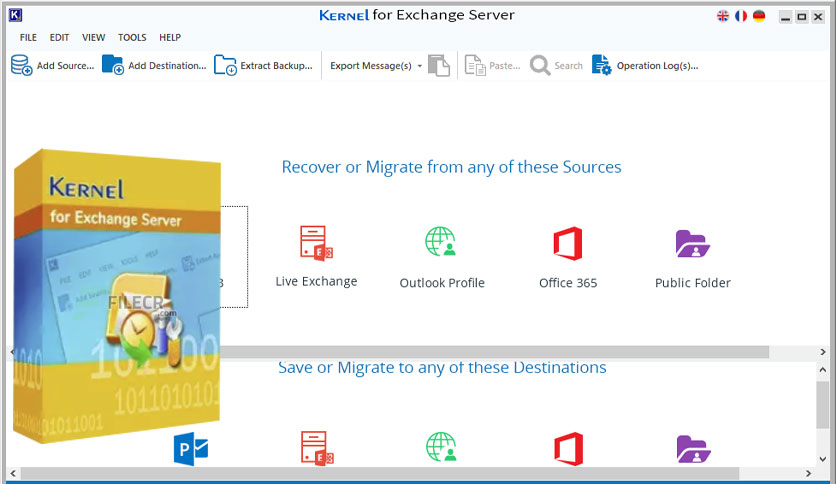
Task: Click the sources panel horizontal scrollbar thumb
Action: coord(494,352)
